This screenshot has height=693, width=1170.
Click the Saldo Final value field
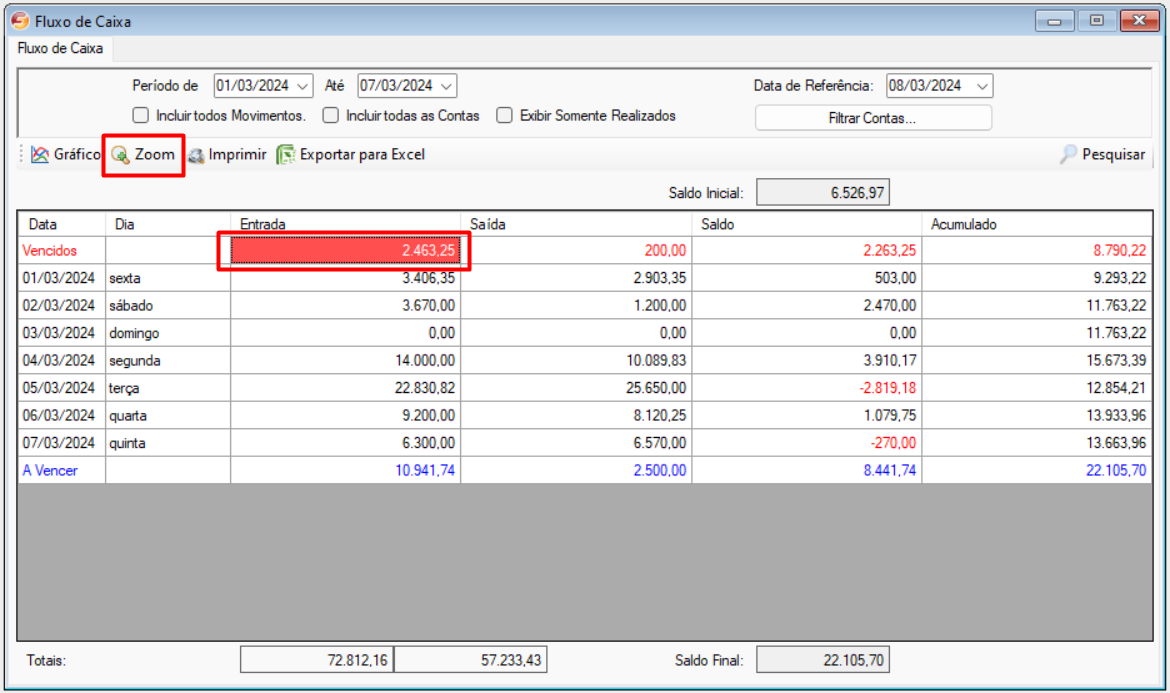pyautogui.click(x=823, y=660)
